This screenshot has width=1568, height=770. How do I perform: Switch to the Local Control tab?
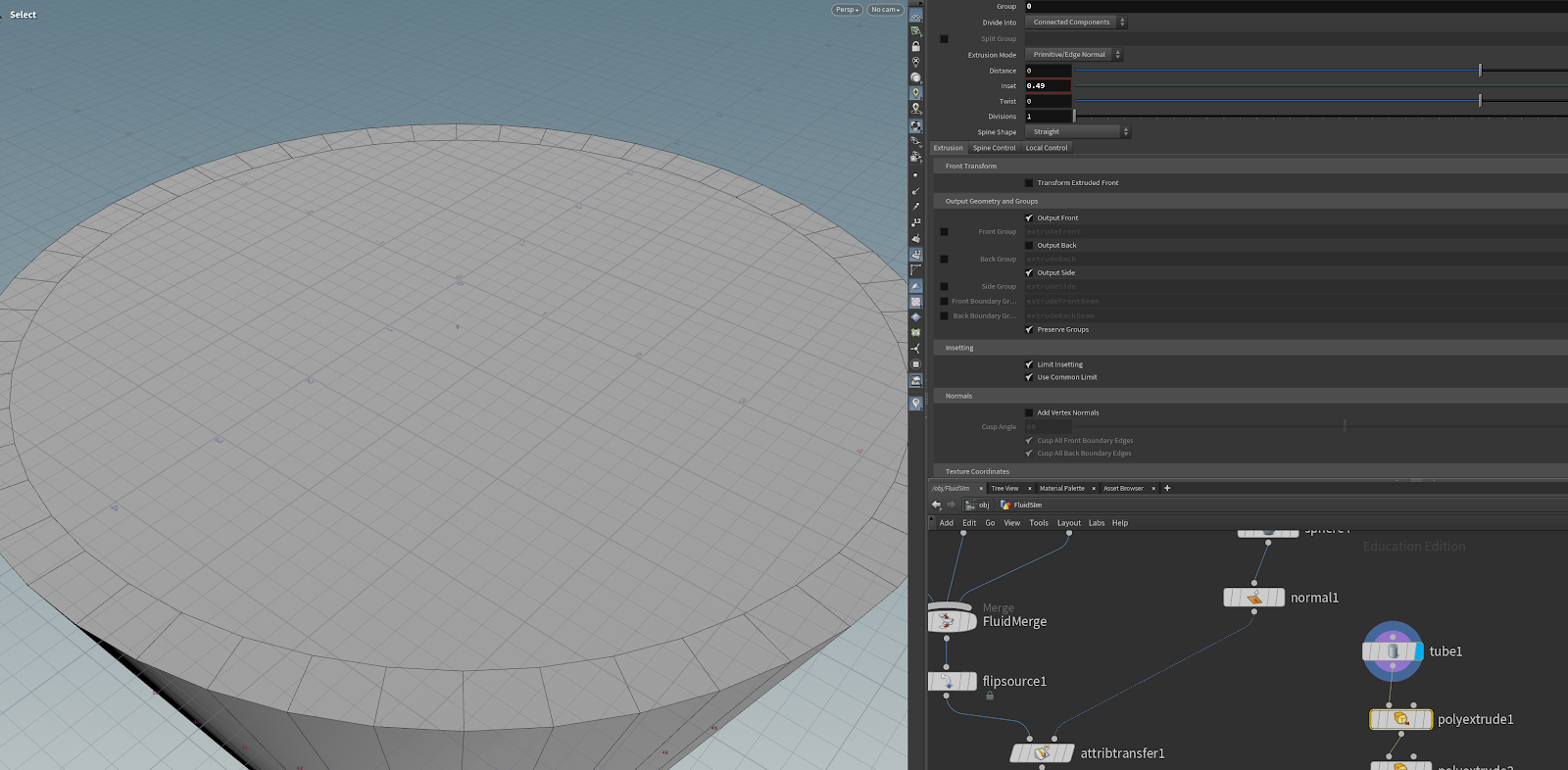tap(1047, 148)
